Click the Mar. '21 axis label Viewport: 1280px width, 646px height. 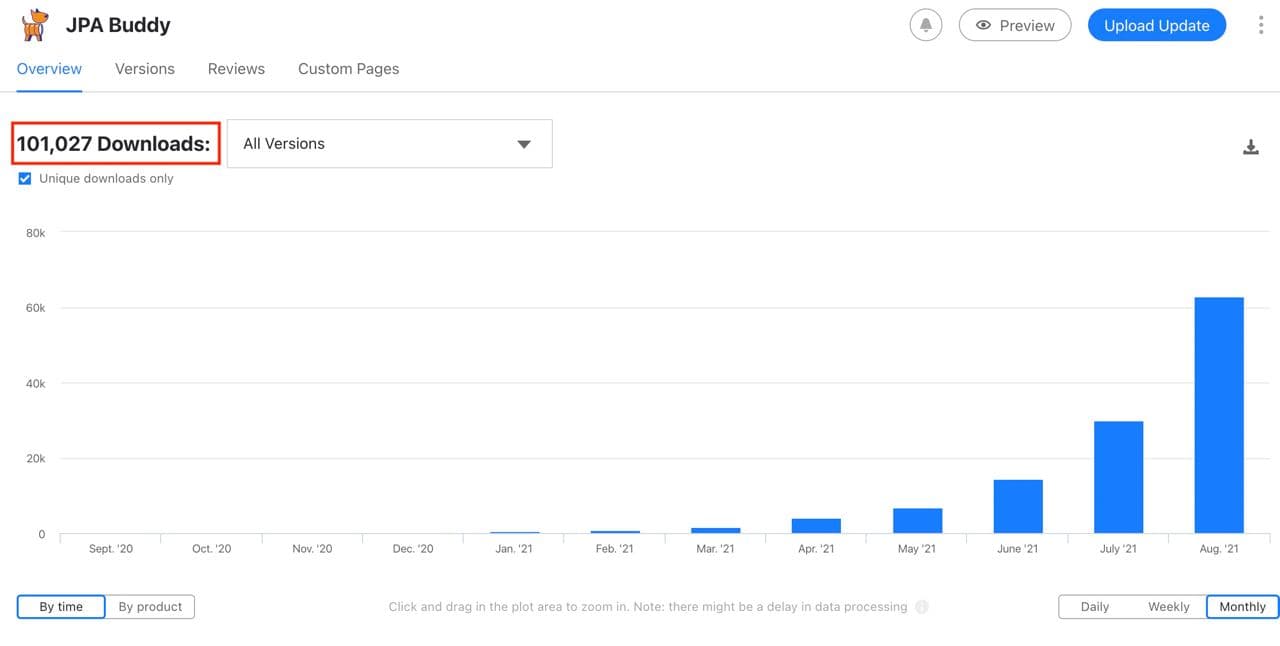click(x=715, y=549)
